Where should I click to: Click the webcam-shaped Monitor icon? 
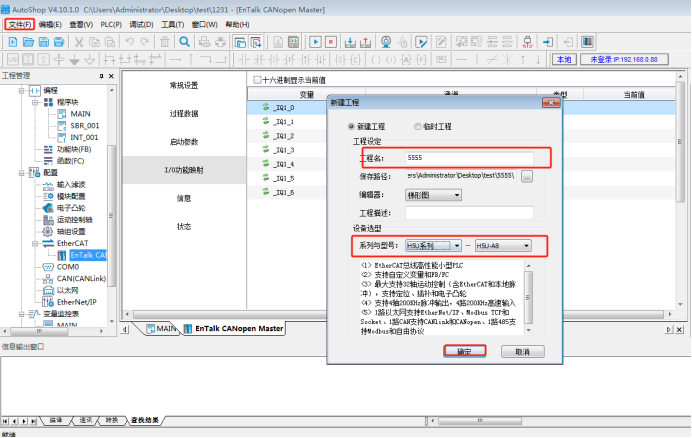(x=386, y=42)
